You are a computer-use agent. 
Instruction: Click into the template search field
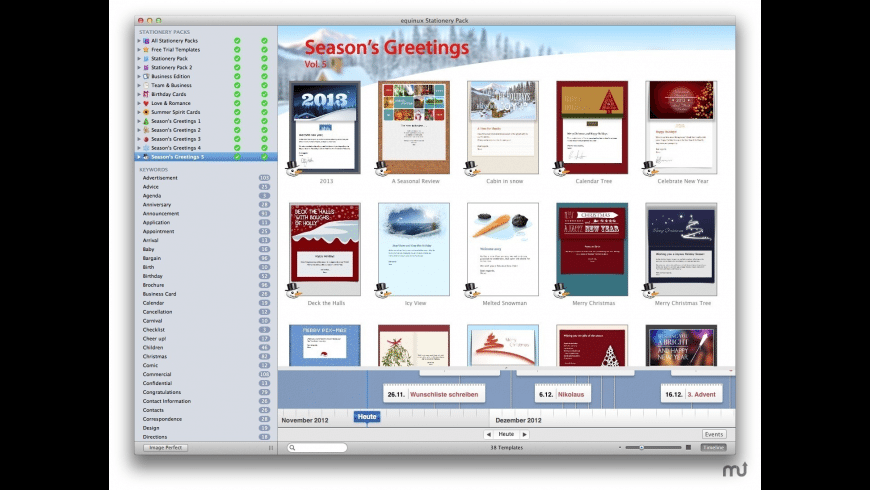pyautogui.click(x=317, y=448)
